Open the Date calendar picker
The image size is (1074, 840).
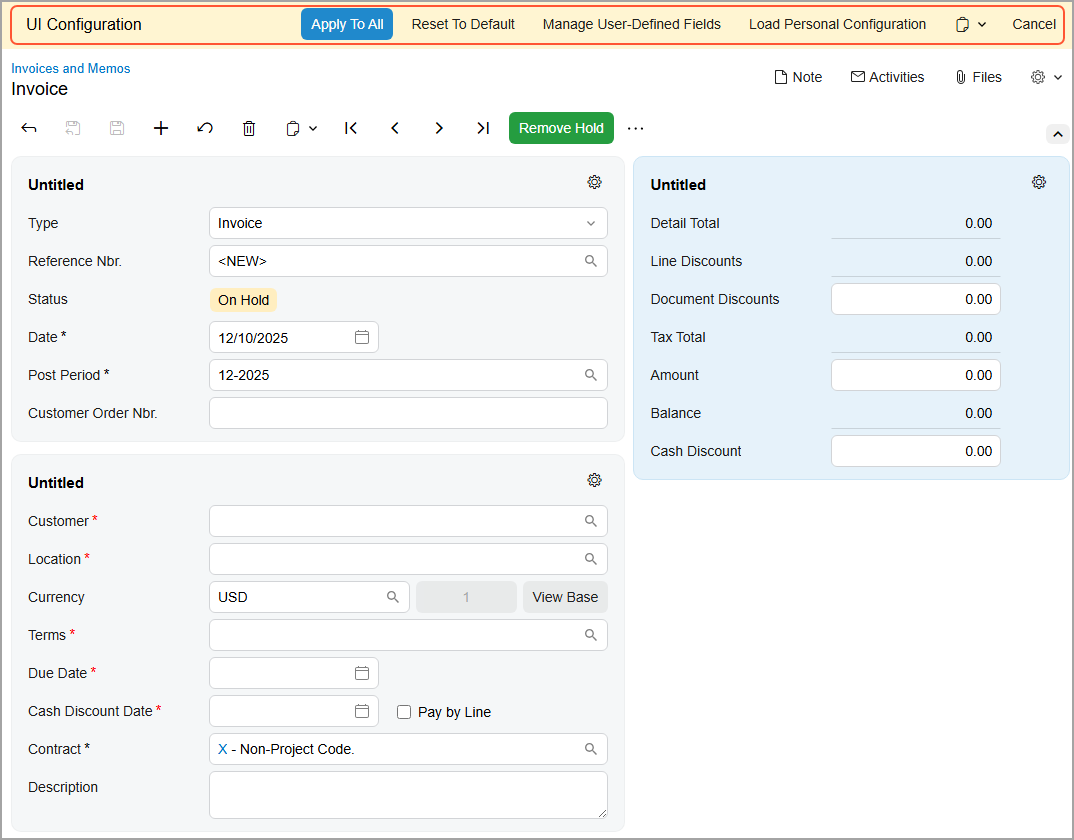click(362, 337)
